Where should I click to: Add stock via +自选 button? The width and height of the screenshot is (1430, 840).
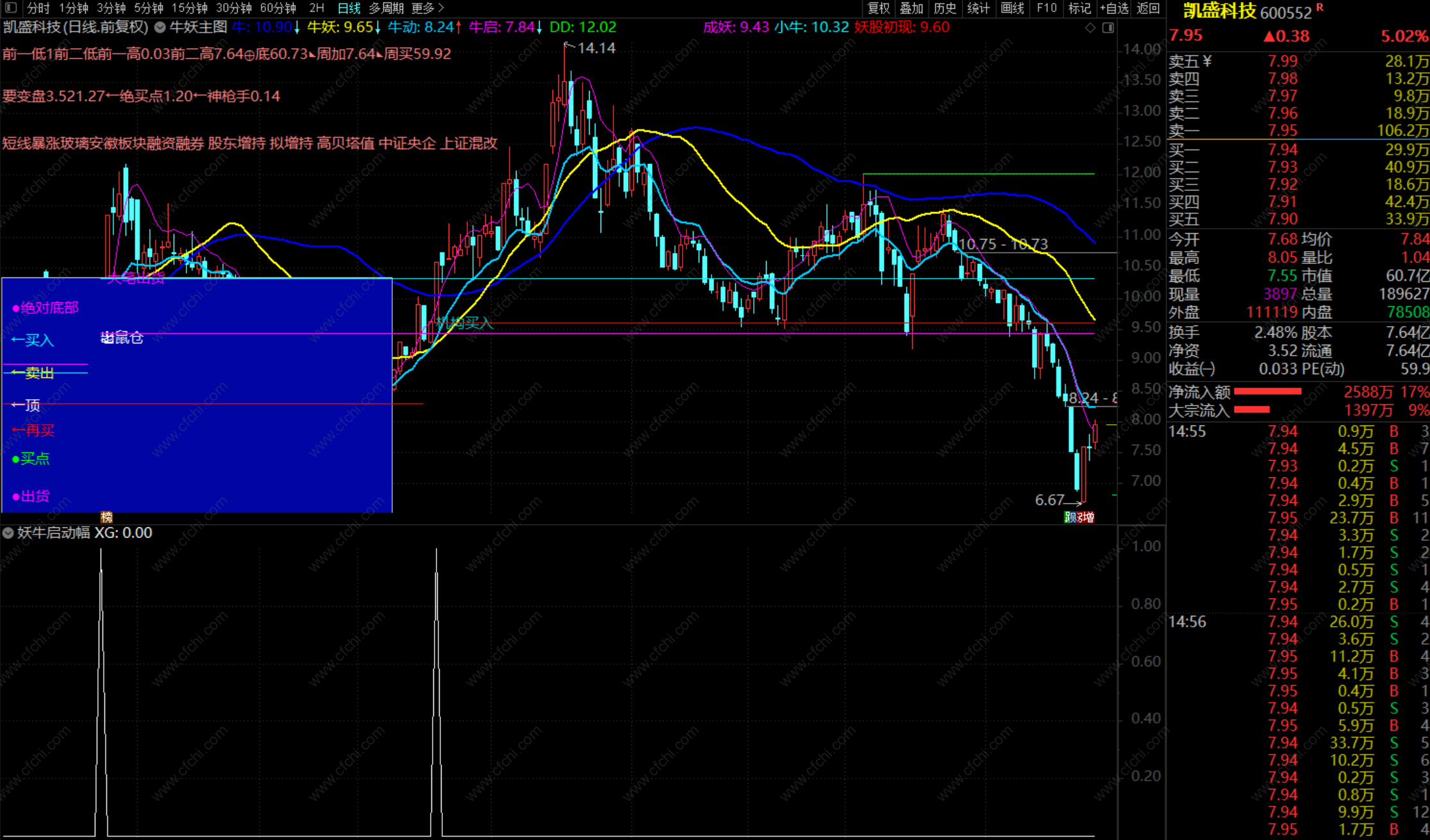pos(1114,8)
